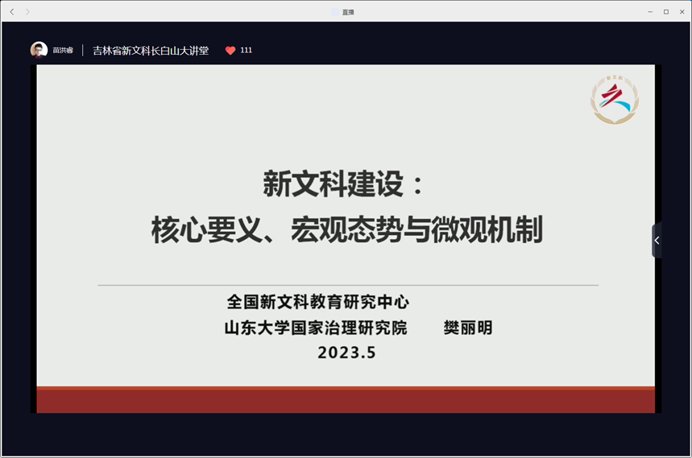This screenshot has width=692, height=458.
Task: Click the red footer bar of slide
Action: 346,400
